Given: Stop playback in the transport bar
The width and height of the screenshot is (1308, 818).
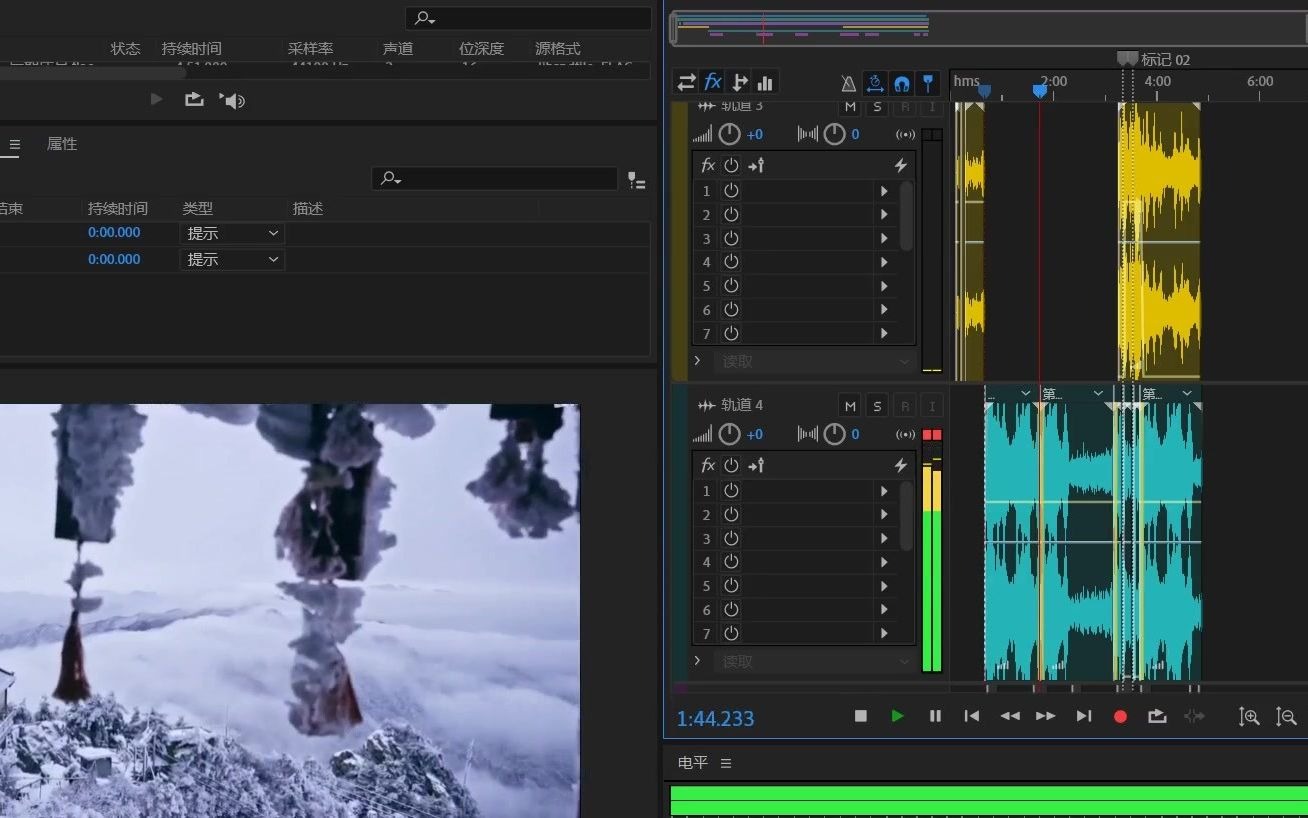Looking at the screenshot, I should click(860, 716).
